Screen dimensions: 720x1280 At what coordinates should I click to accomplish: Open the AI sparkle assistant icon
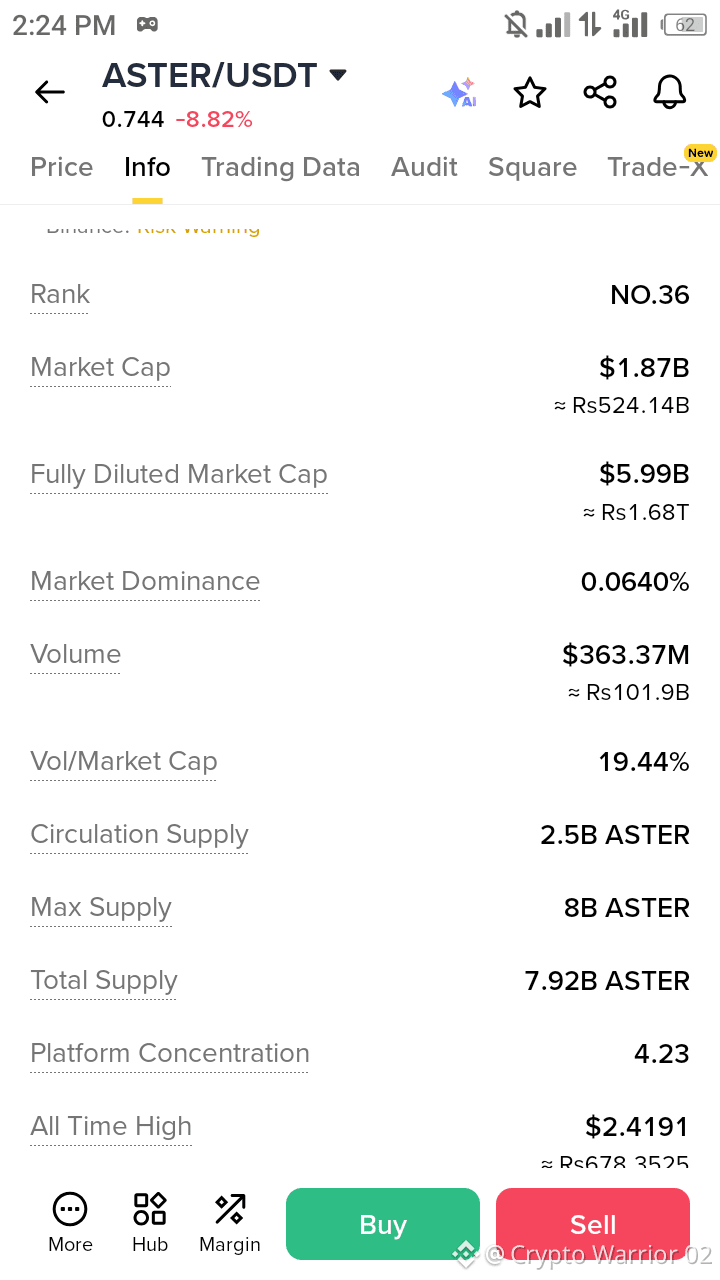click(460, 93)
